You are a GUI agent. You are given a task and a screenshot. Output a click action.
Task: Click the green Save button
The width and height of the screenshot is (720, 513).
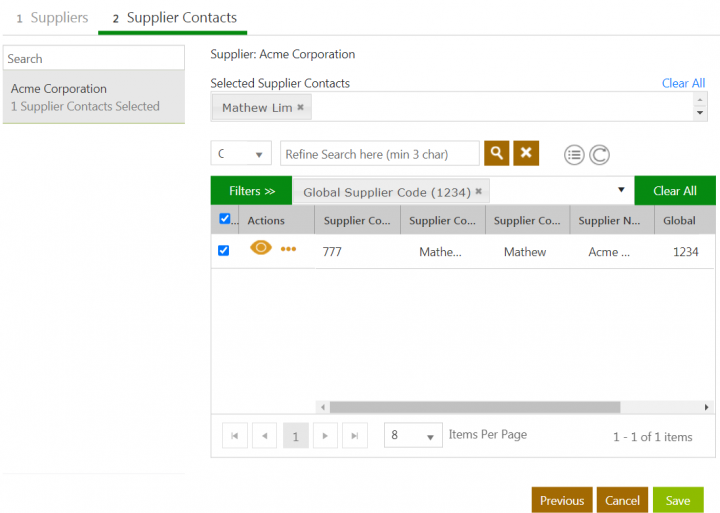click(x=677, y=500)
